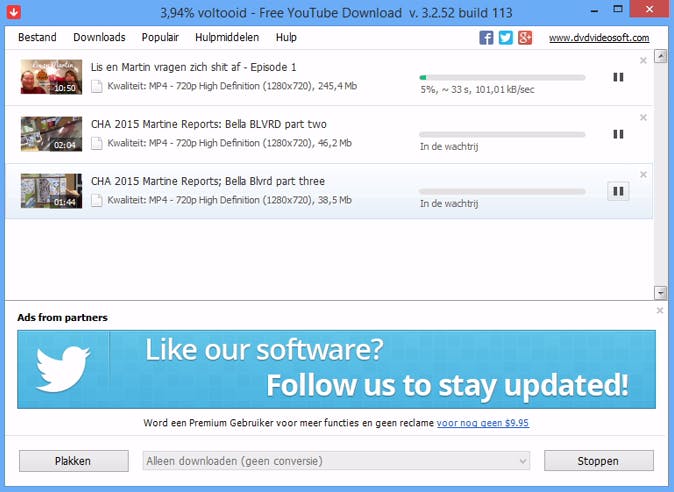Viewport: 674px width, 492px height.
Task: Click file icon beside 46,2 Mb quality
Action: [97, 143]
